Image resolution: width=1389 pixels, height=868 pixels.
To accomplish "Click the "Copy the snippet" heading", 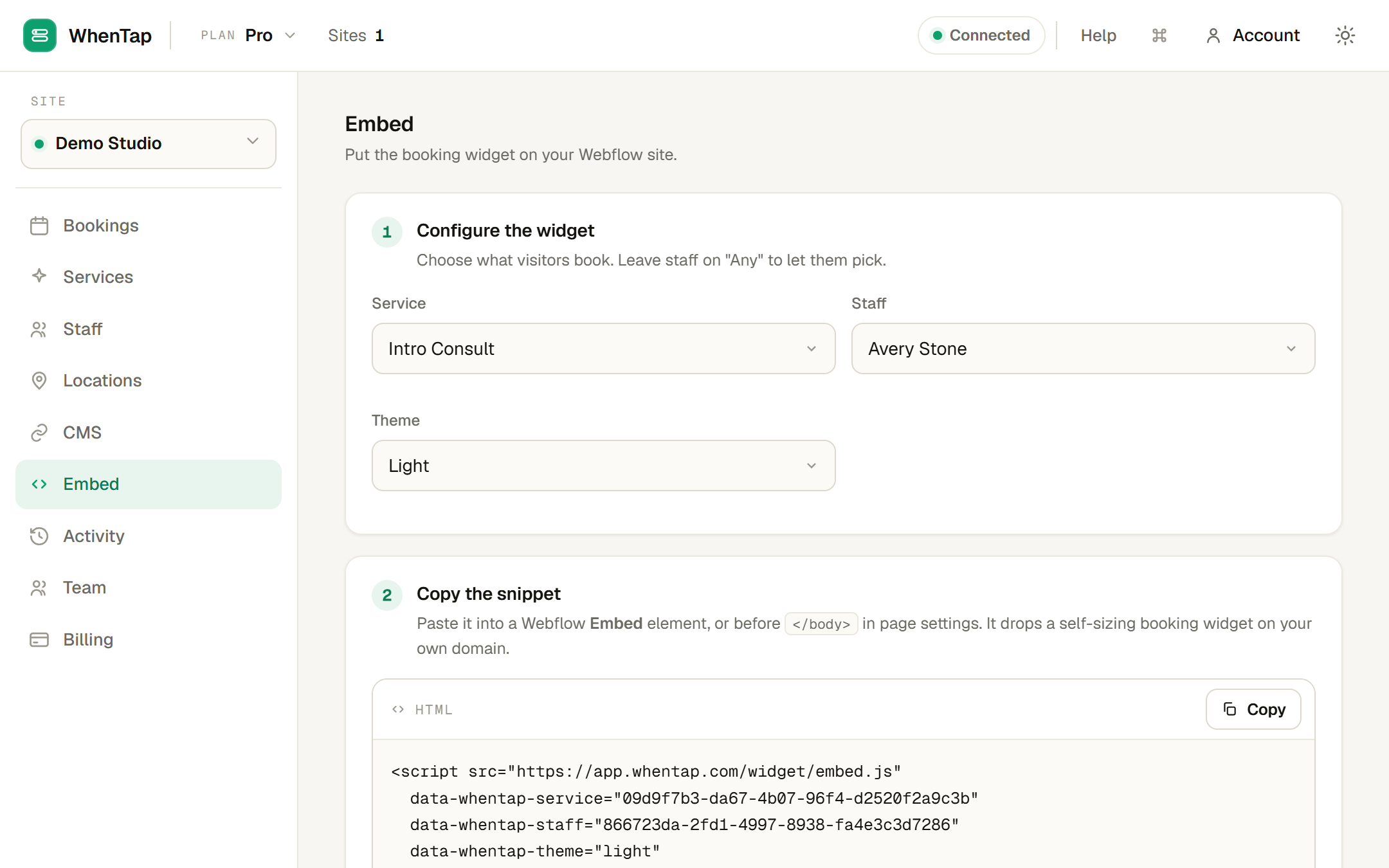I will [x=489, y=593].
